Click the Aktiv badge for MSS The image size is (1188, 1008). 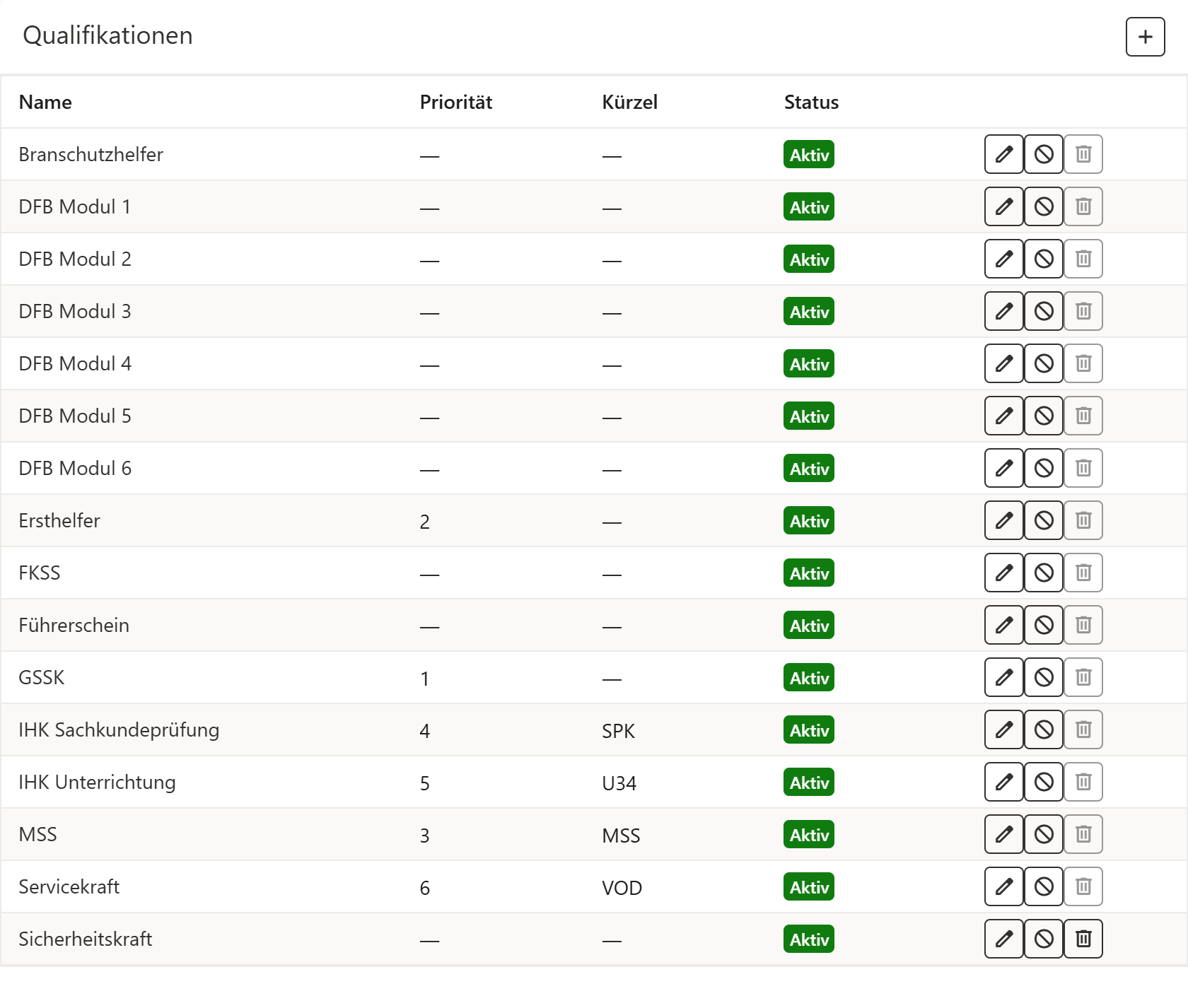pyautogui.click(x=809, y=835)
